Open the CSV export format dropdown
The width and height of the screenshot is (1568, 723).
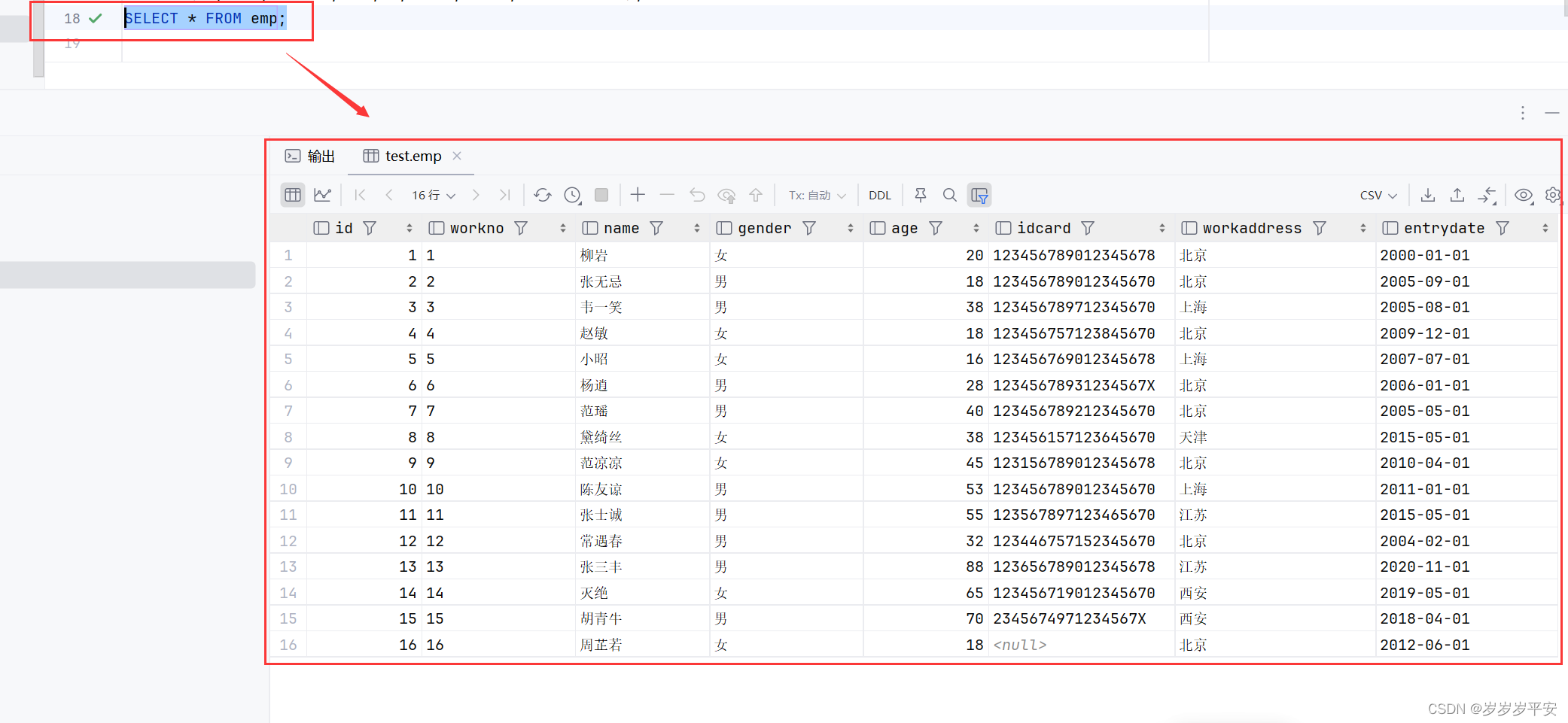(x=1378, y=195)
